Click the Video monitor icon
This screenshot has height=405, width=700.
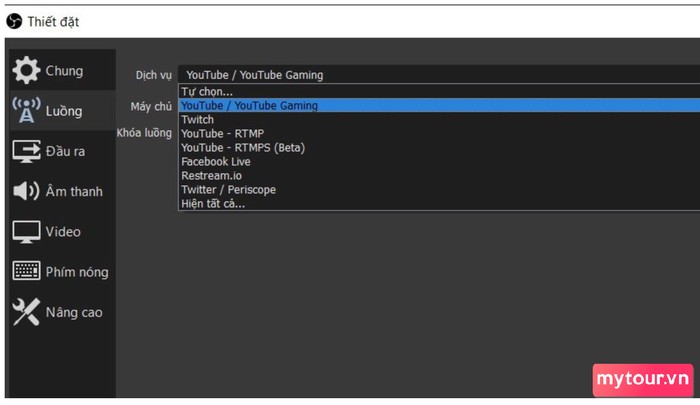point(26,232)
